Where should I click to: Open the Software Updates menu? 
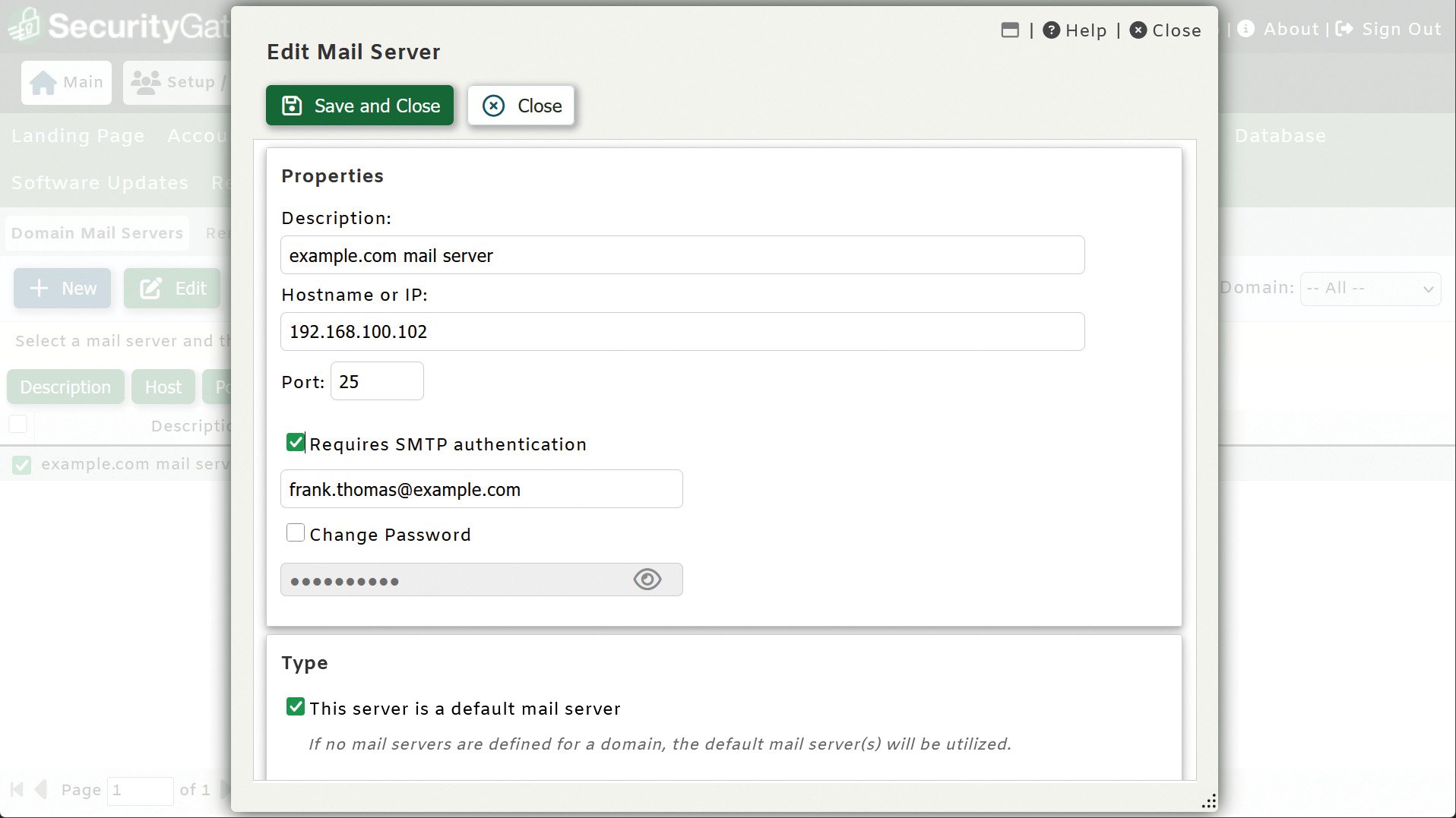point(99,182)
